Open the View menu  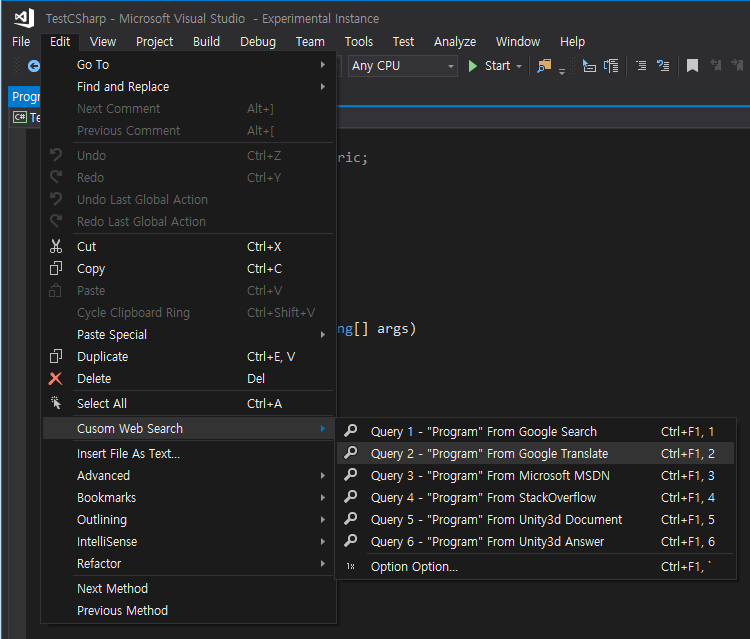pyautogui.click(x=103, y=42)
